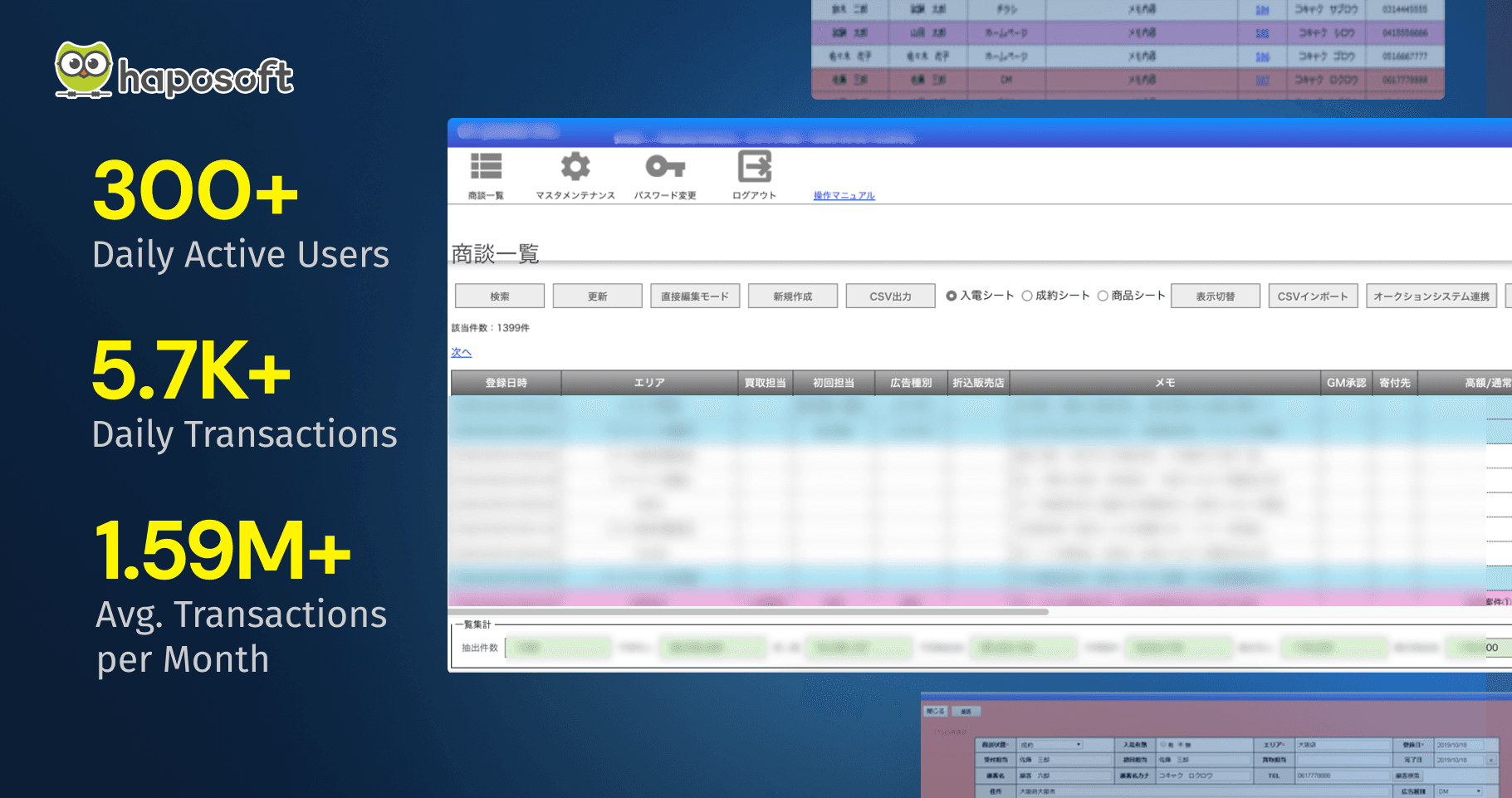1512x798 pixels.
Task: Close the detail form with 閉じる
Action: pos(935,711)
